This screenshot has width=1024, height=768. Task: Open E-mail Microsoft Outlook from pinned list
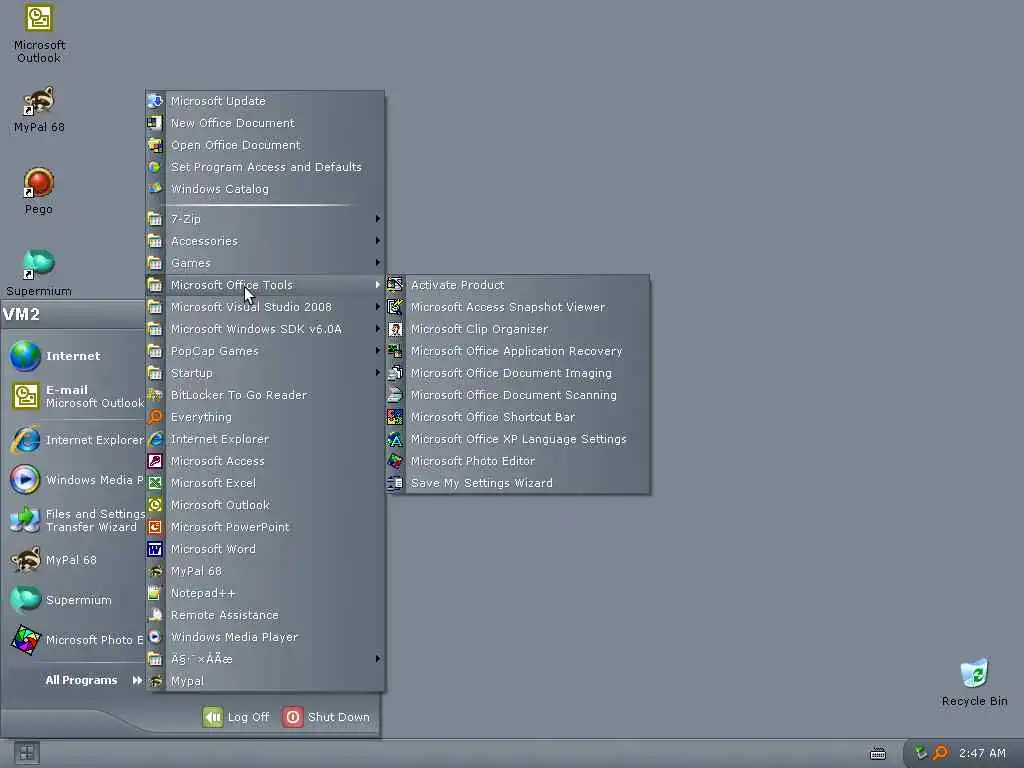[77, 396]
